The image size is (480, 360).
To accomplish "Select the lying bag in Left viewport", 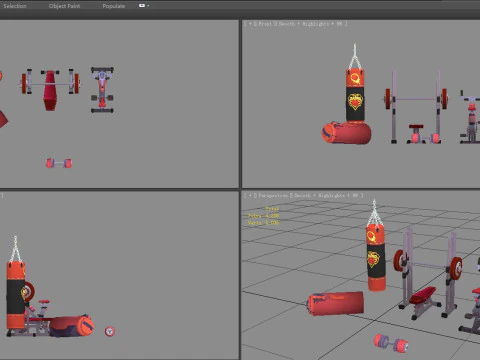I will click(x=72, y=326).
